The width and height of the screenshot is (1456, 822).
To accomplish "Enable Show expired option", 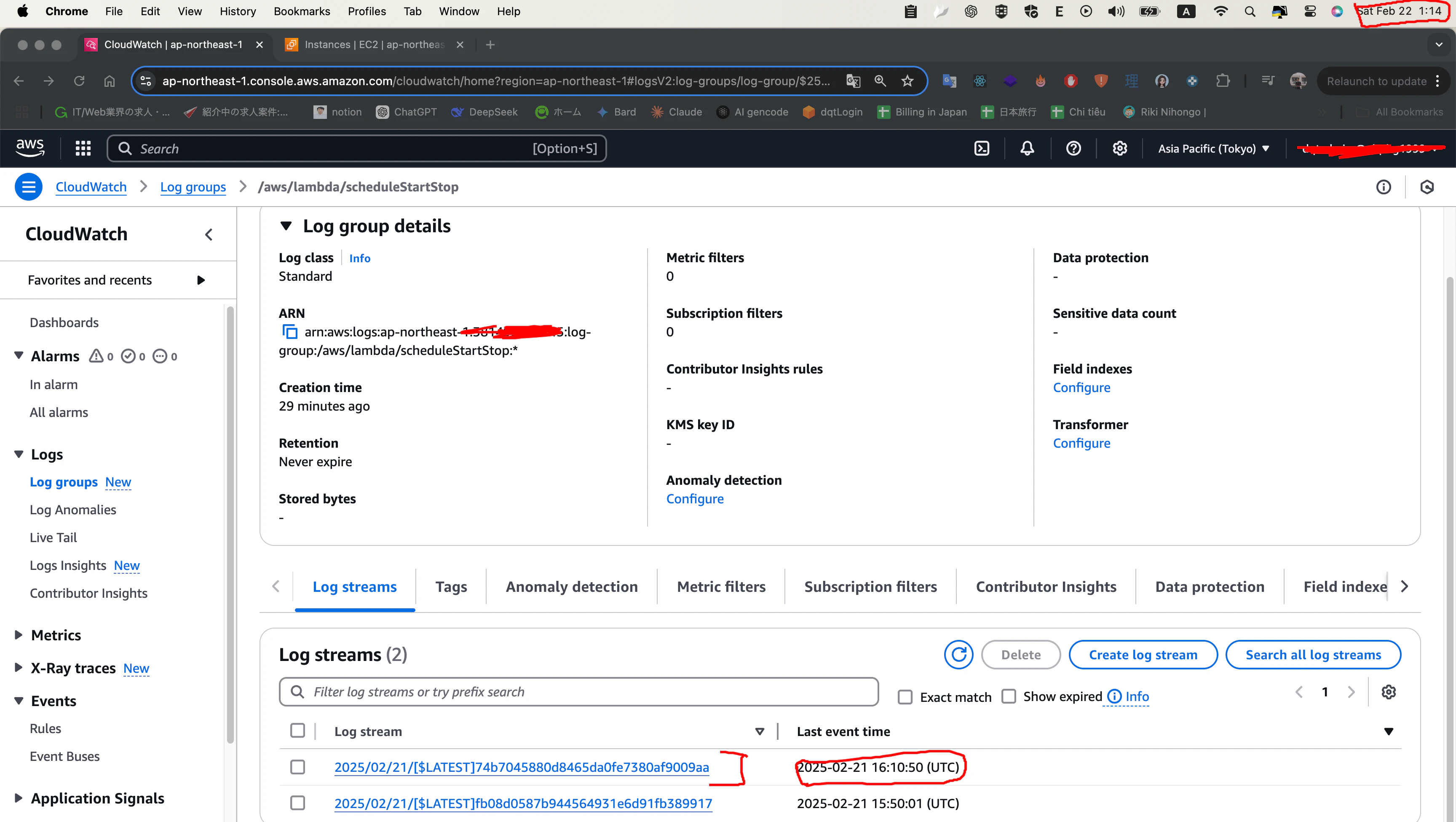I will pos(1008,696).
